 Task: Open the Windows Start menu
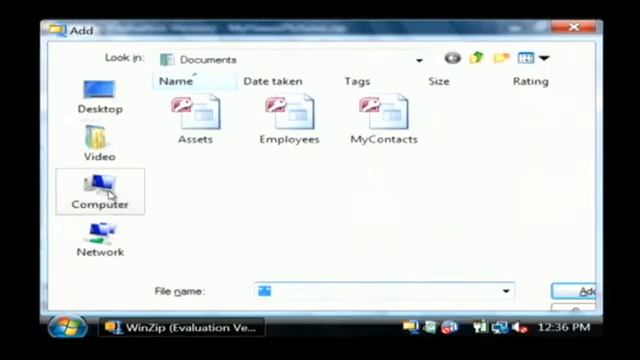[67, 327]
